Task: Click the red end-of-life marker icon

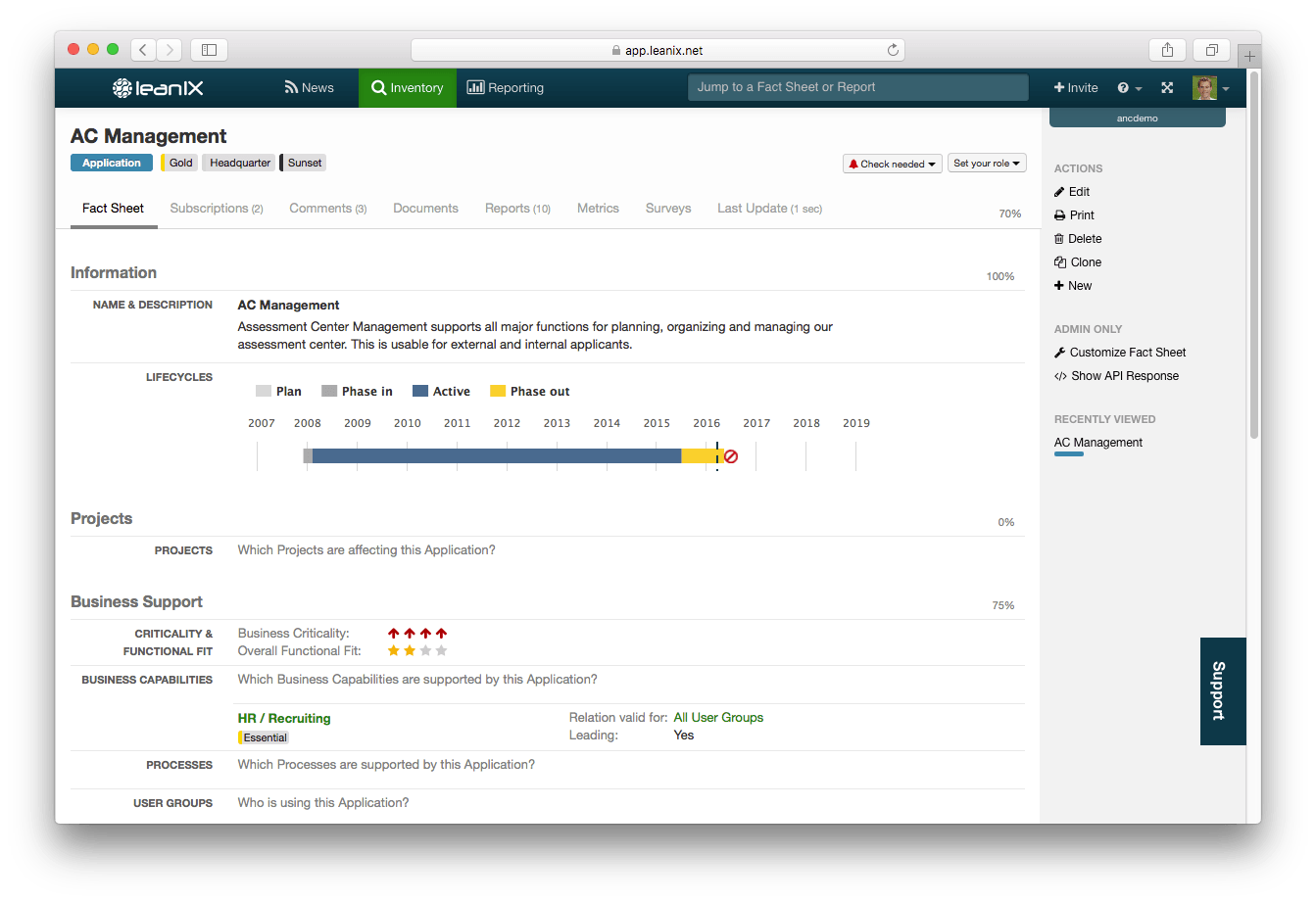Action: pyautogui.click(x=731, y=456)
